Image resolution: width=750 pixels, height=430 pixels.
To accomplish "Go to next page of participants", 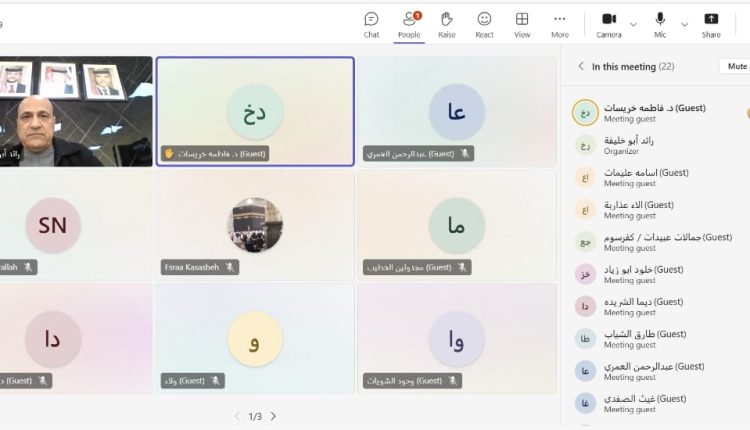I will pos(273,416).
